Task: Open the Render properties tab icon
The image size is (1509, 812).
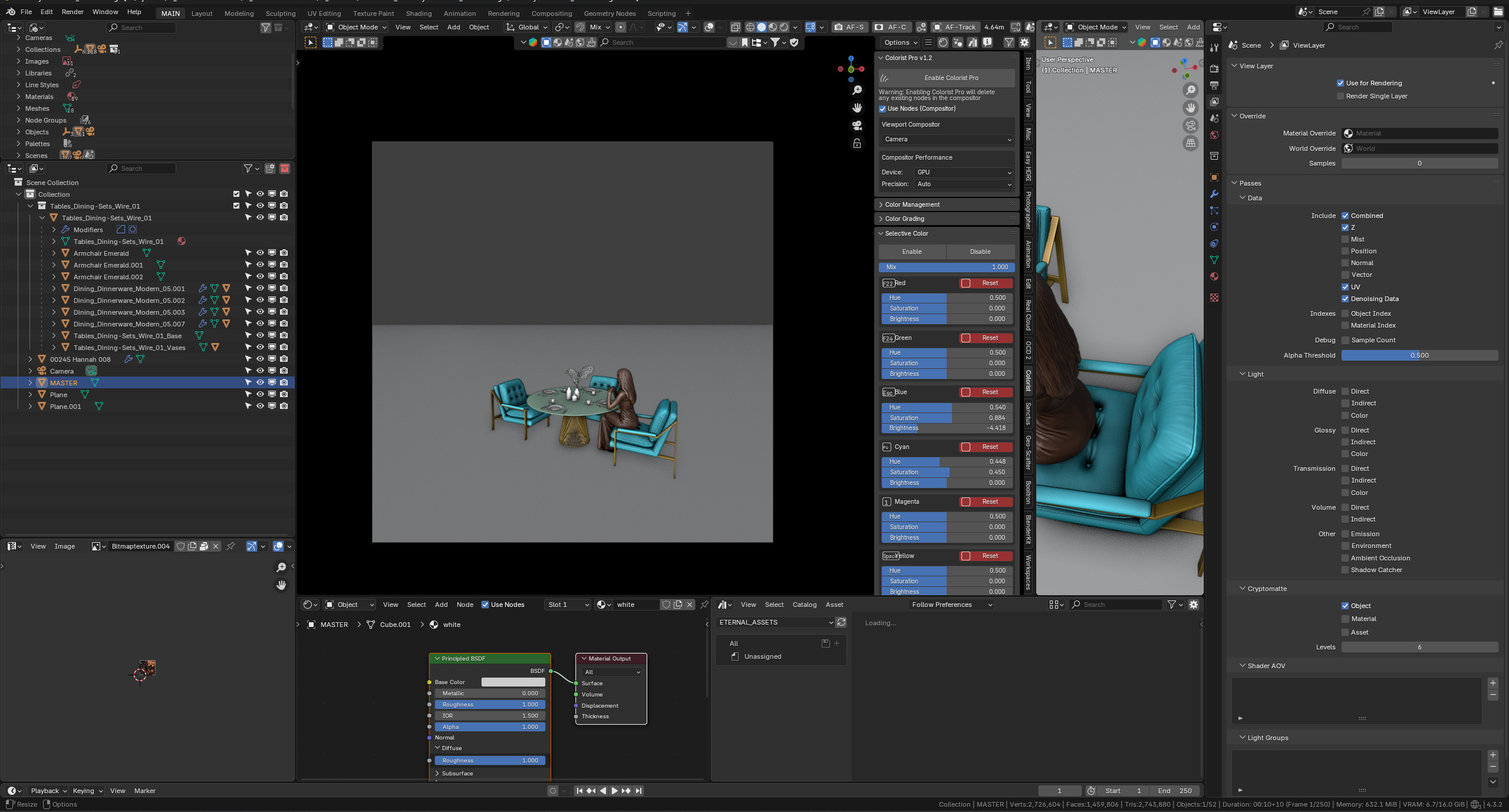Action: pyautogui.click(x=1214, y=69)
